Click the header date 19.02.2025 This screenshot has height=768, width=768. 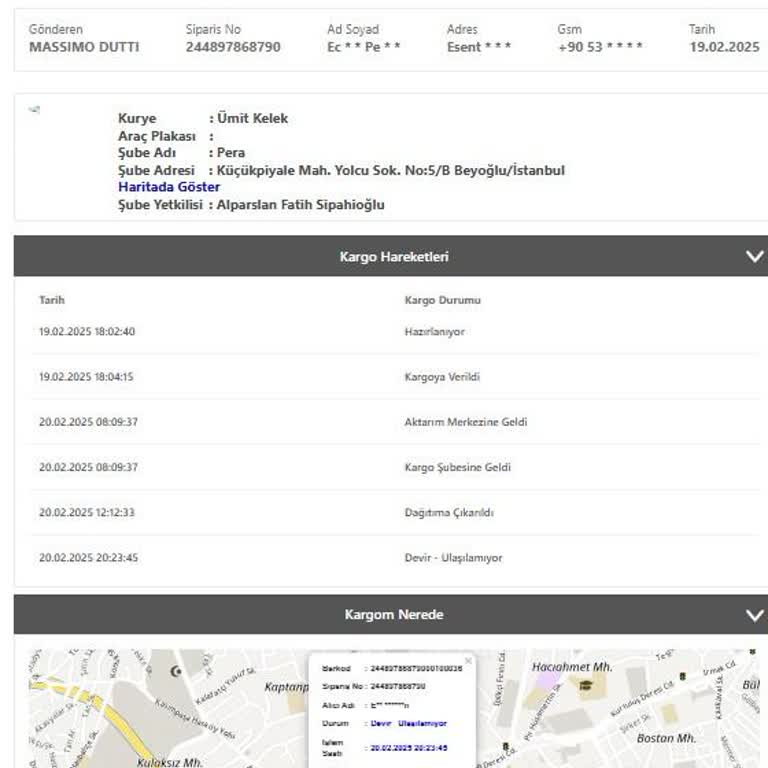coord(724,47)
